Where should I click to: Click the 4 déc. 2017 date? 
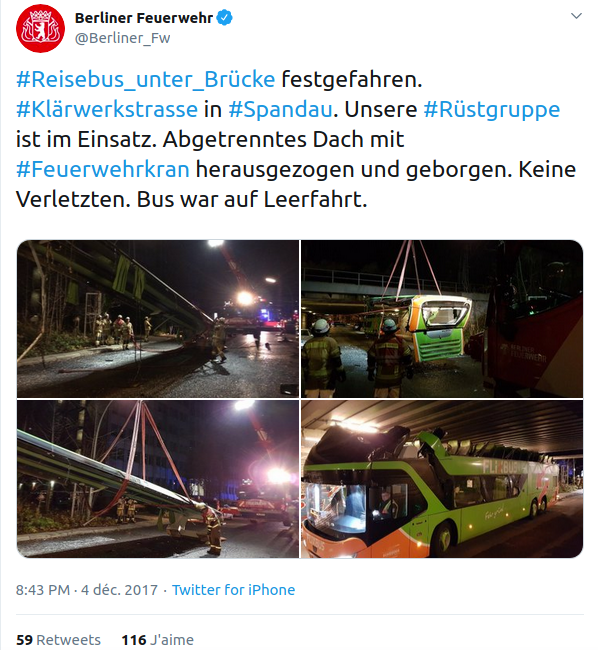(x=120, y=589)
